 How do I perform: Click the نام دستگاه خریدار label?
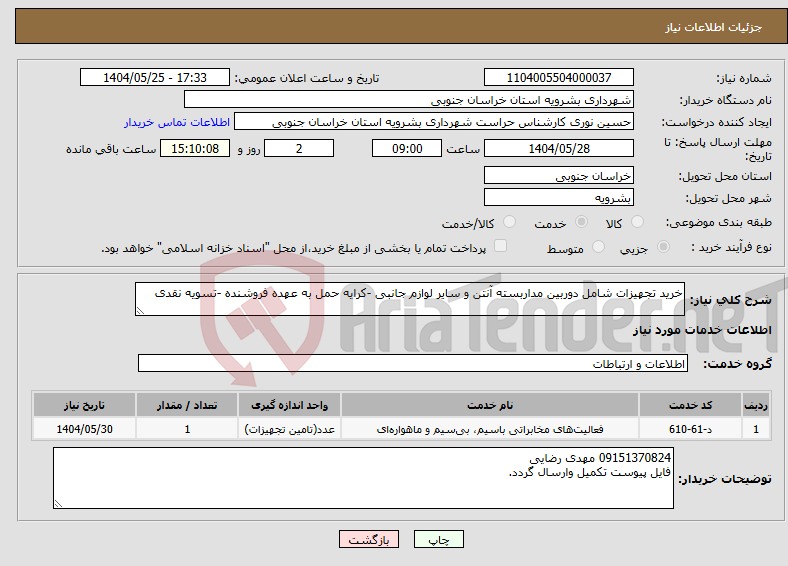[x=726, y=100]
